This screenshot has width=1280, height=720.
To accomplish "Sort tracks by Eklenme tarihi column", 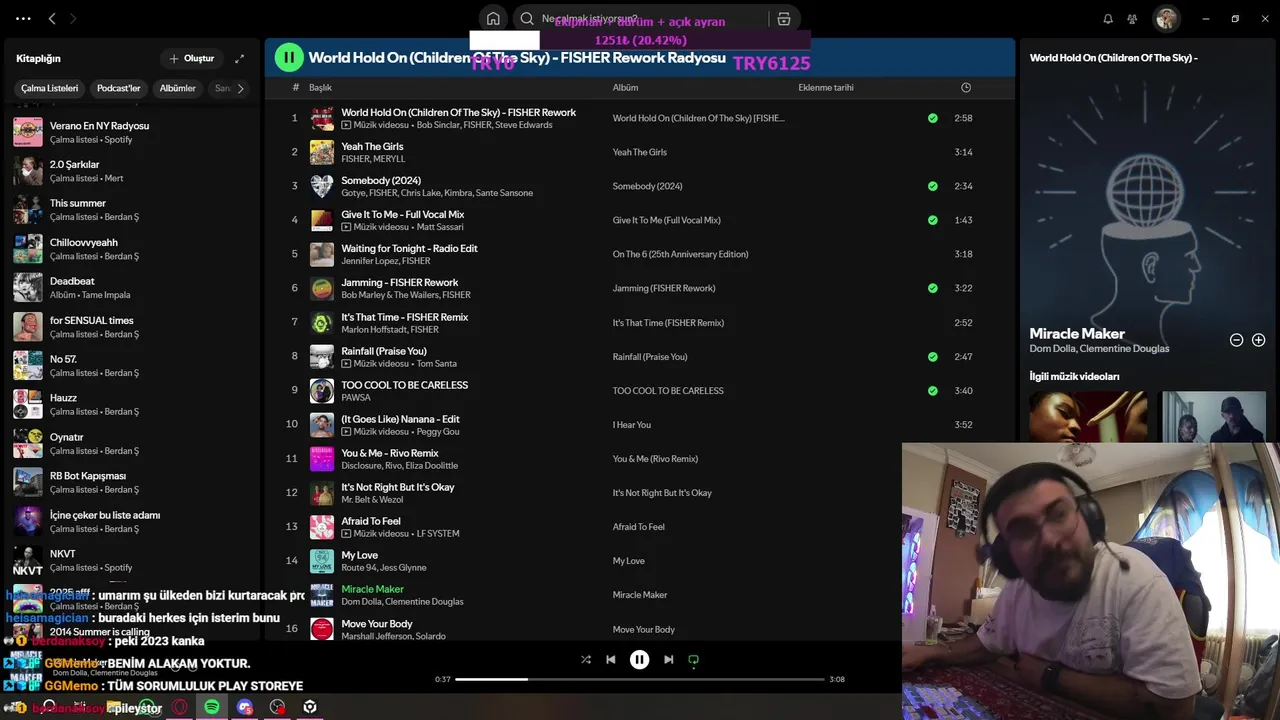I will pos(826,87).
